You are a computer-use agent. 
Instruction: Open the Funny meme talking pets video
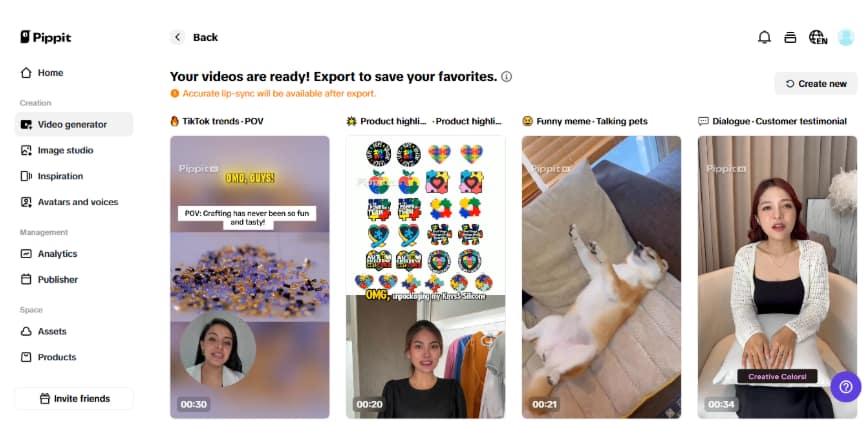tap(601, 277)
